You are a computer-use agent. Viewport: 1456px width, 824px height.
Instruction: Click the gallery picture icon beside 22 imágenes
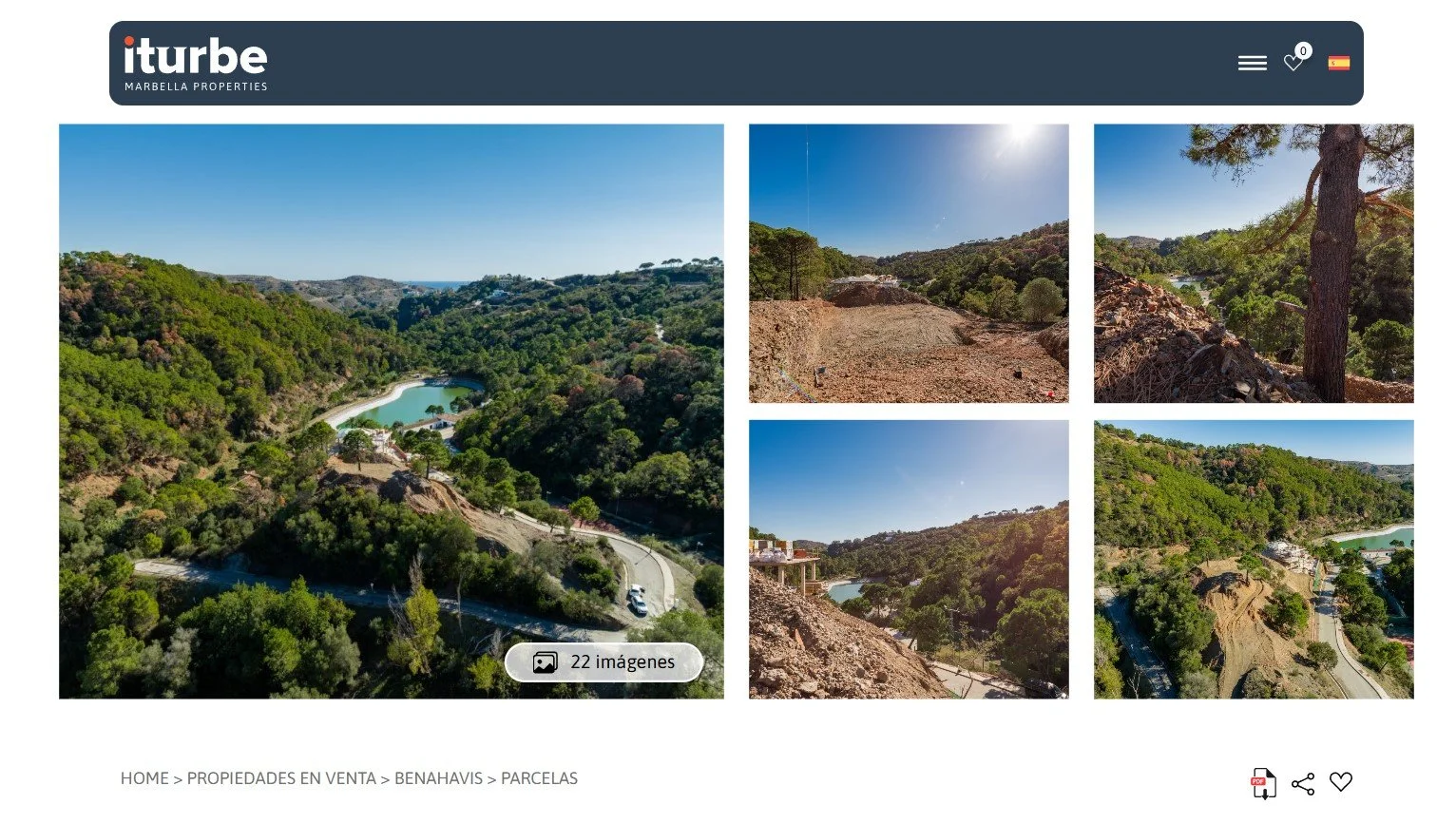point(545,662)
